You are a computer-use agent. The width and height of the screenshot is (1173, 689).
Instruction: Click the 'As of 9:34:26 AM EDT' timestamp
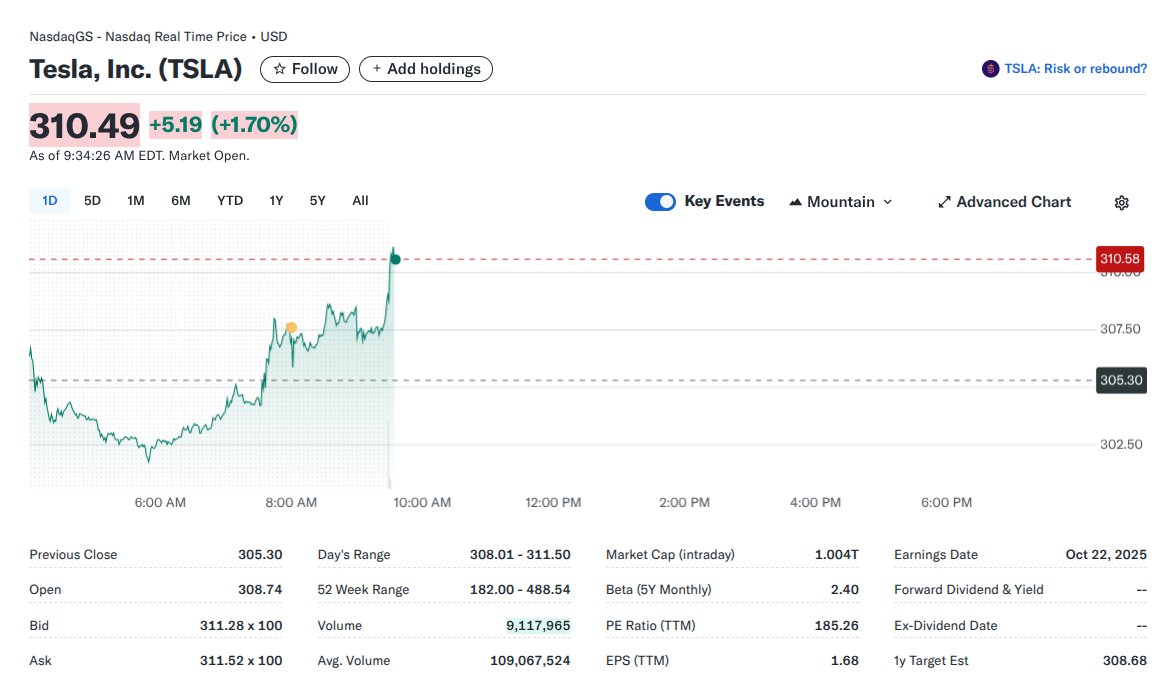click(x=139, y=156)
